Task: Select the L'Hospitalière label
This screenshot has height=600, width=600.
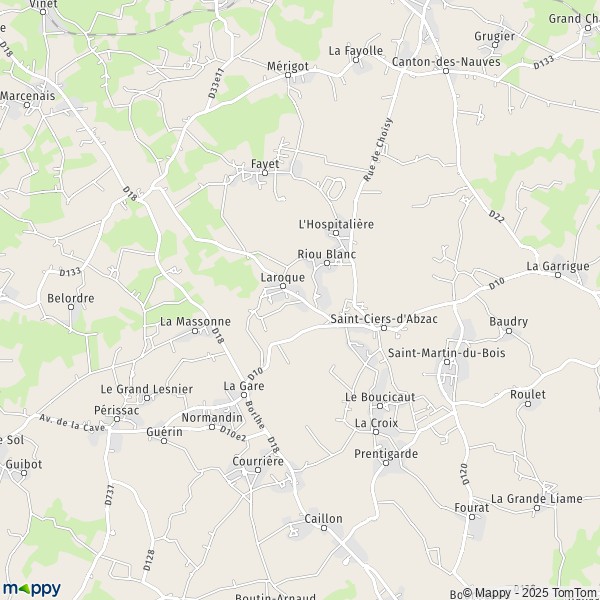Action: [x=336, y=224]
